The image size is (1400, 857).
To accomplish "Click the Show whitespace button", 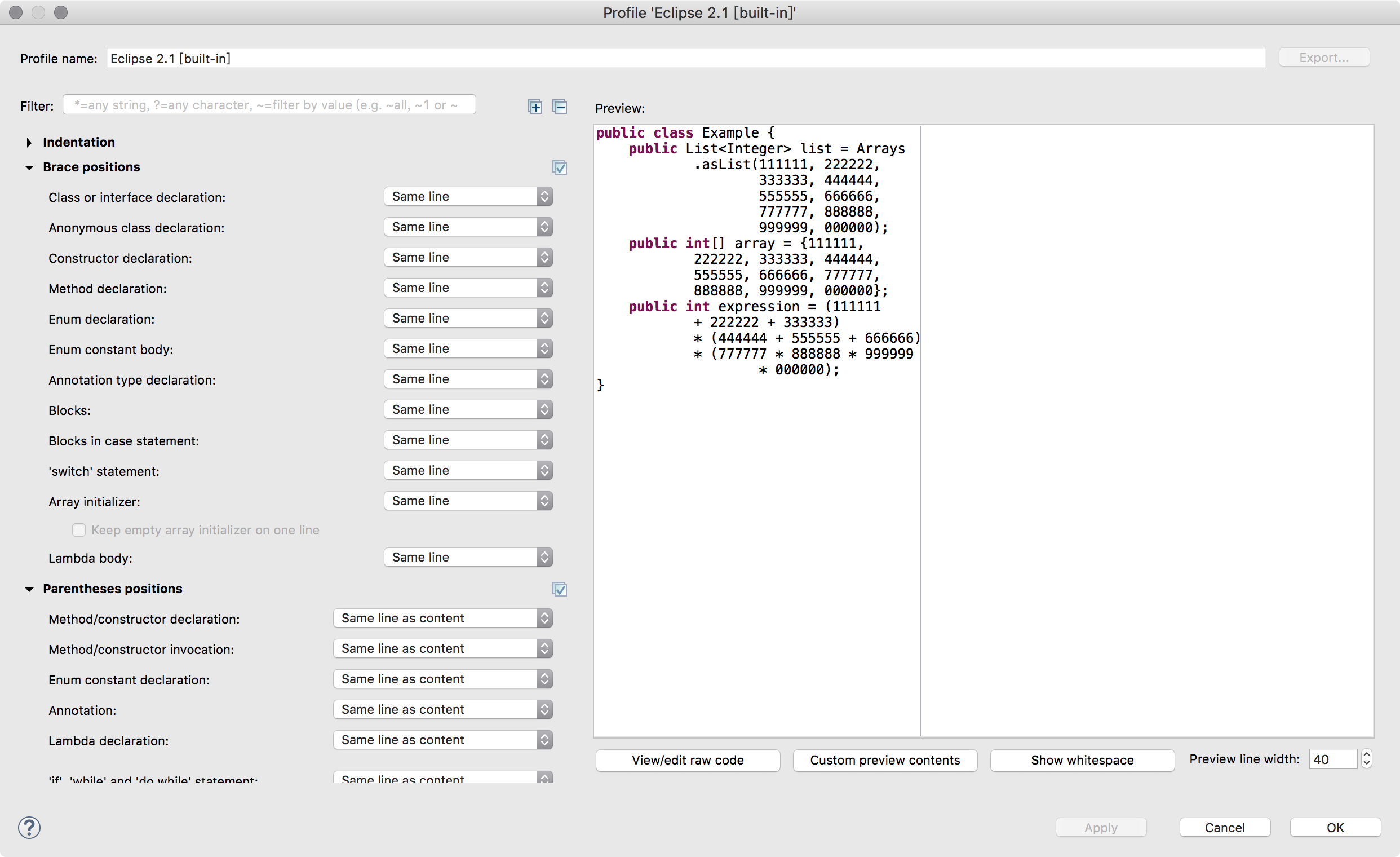I will click(1082, 761).
